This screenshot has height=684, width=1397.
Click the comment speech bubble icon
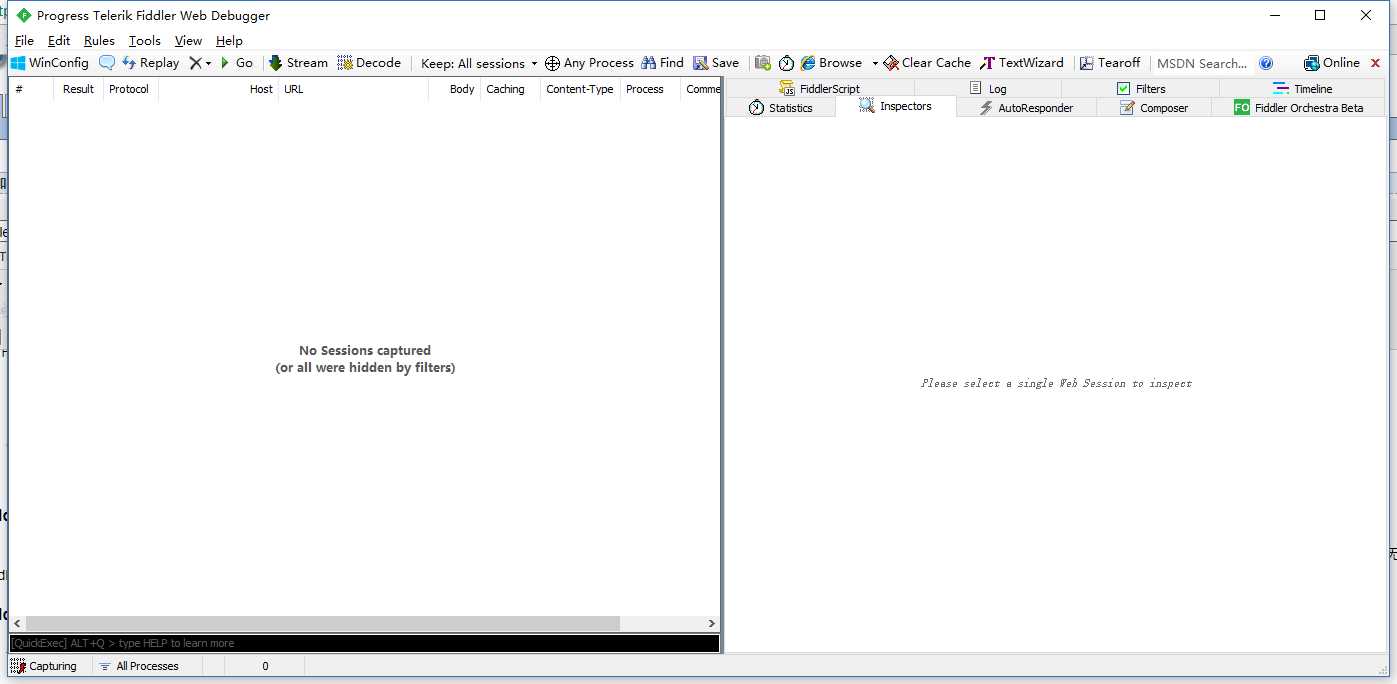tap(107, 63)
